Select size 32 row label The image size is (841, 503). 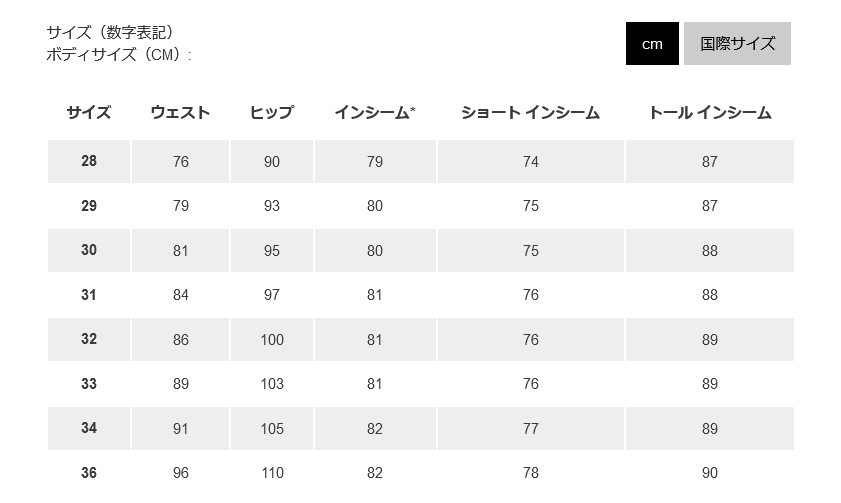click(x=89, y=339)
